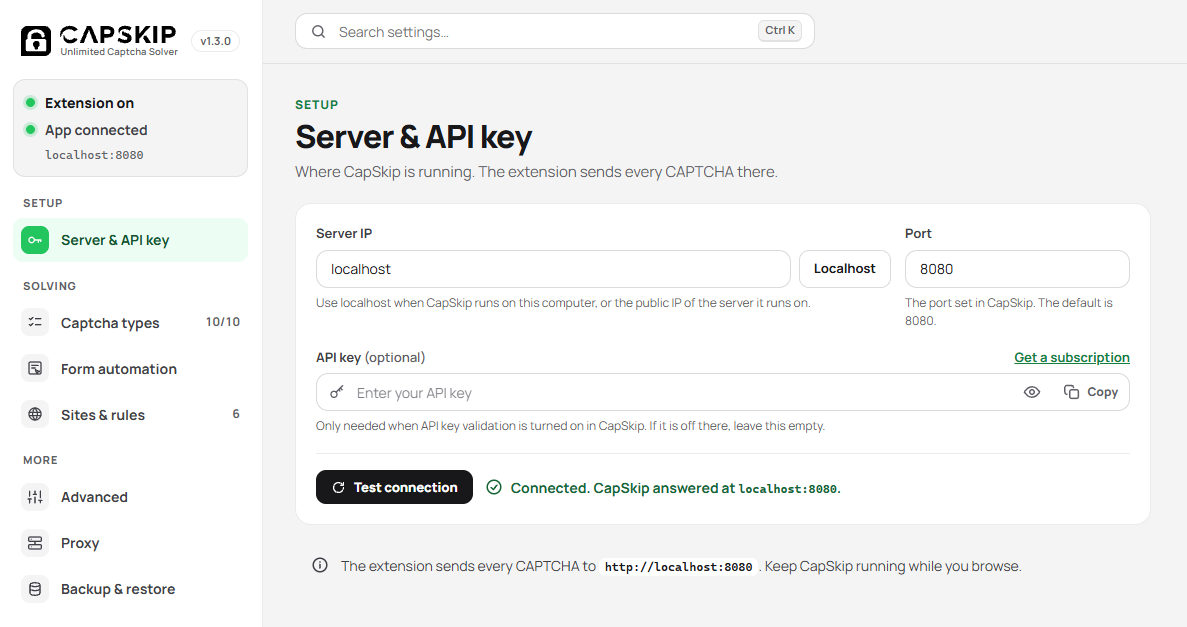Click the refresh icon on Test connection
Screen dimensions: 1187x627
[338, 488]
